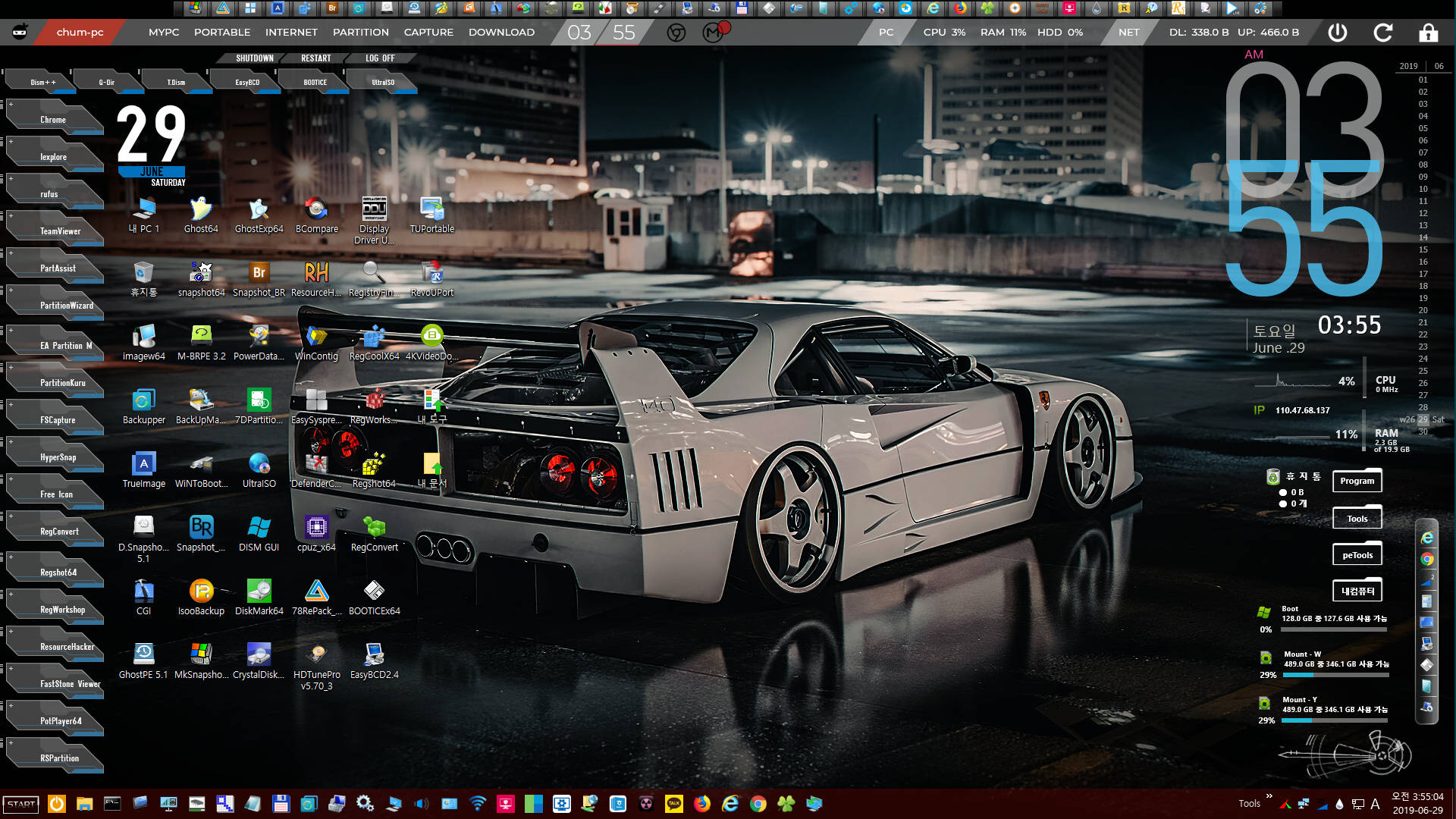The height and width of the screenshot is (819, 1456).
Task: Click the lock icon in top bar
Action: point(1429,33)
